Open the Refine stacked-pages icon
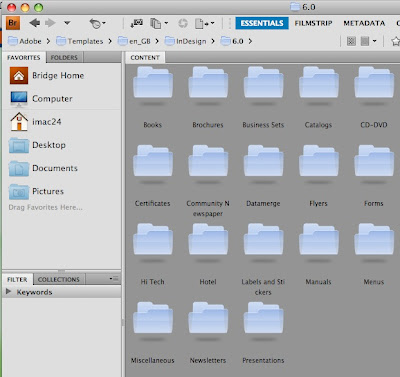Image resolution: width=400 pixels, height=377 pixels. click(155, 23)
